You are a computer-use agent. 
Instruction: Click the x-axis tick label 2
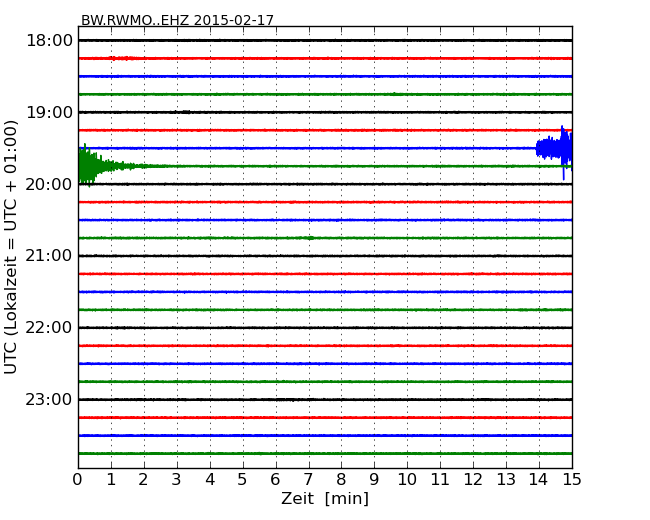[x=143, y=480]
